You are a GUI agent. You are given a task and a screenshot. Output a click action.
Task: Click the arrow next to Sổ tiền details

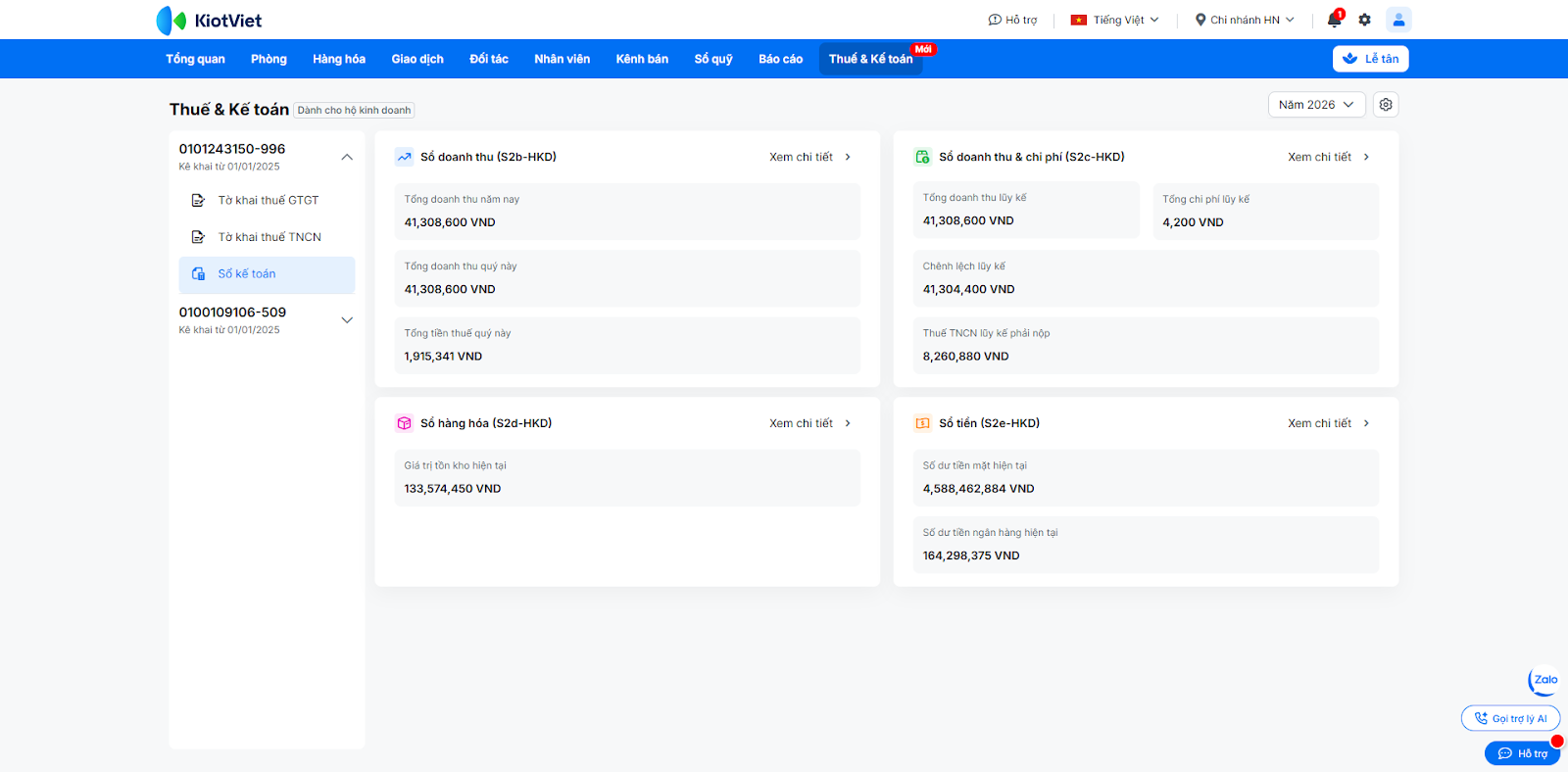(1366, 423)
